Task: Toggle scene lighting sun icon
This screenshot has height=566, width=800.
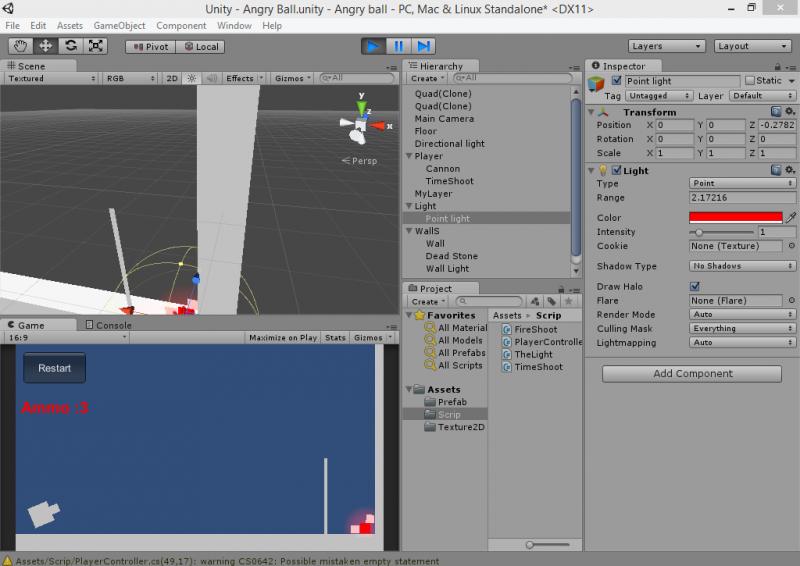Action: [191, 78]
